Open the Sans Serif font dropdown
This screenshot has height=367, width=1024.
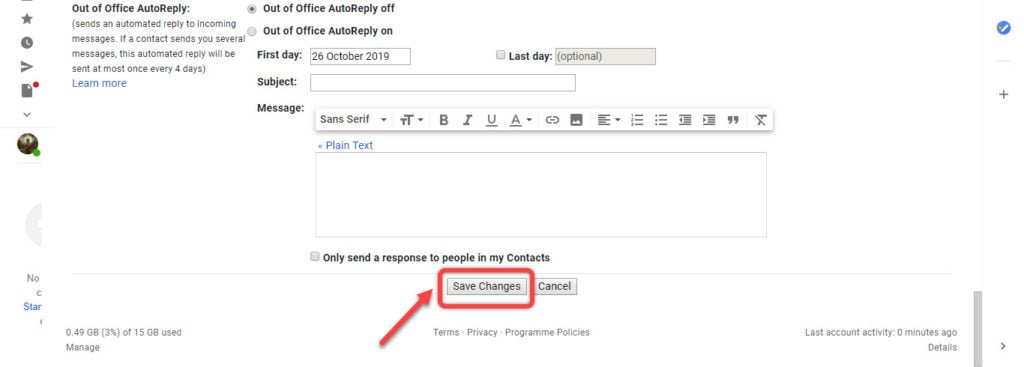353,120
